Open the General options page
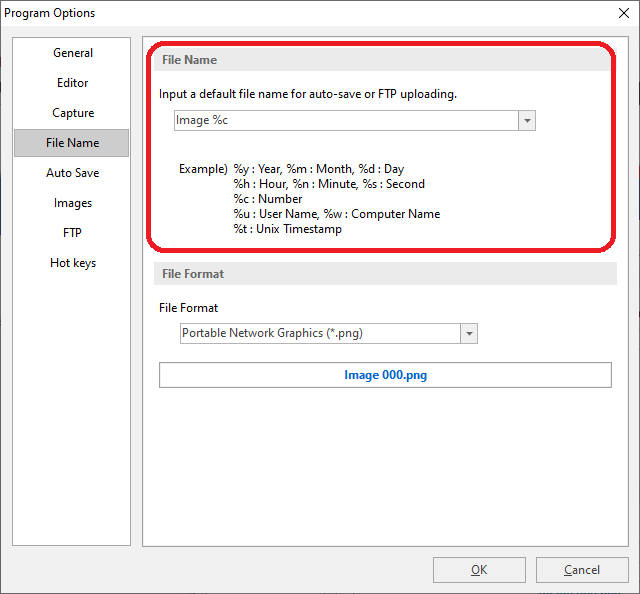The height and width of the screenshot is (594, 640). coord(73,53)
